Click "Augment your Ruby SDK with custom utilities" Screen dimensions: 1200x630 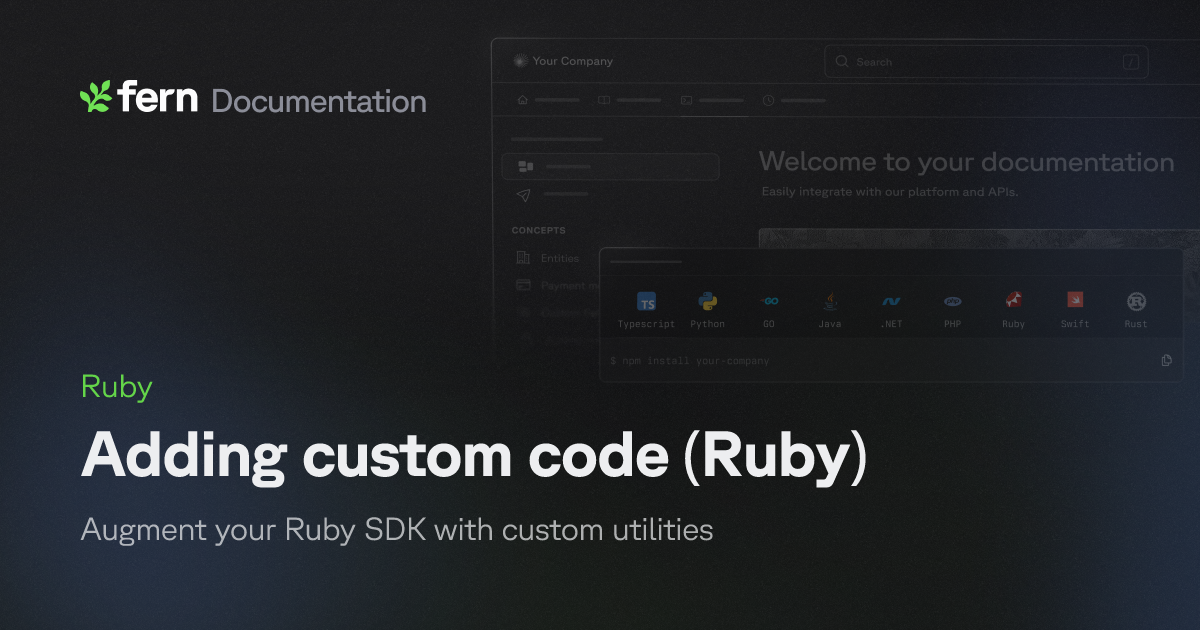coord(397,530)
